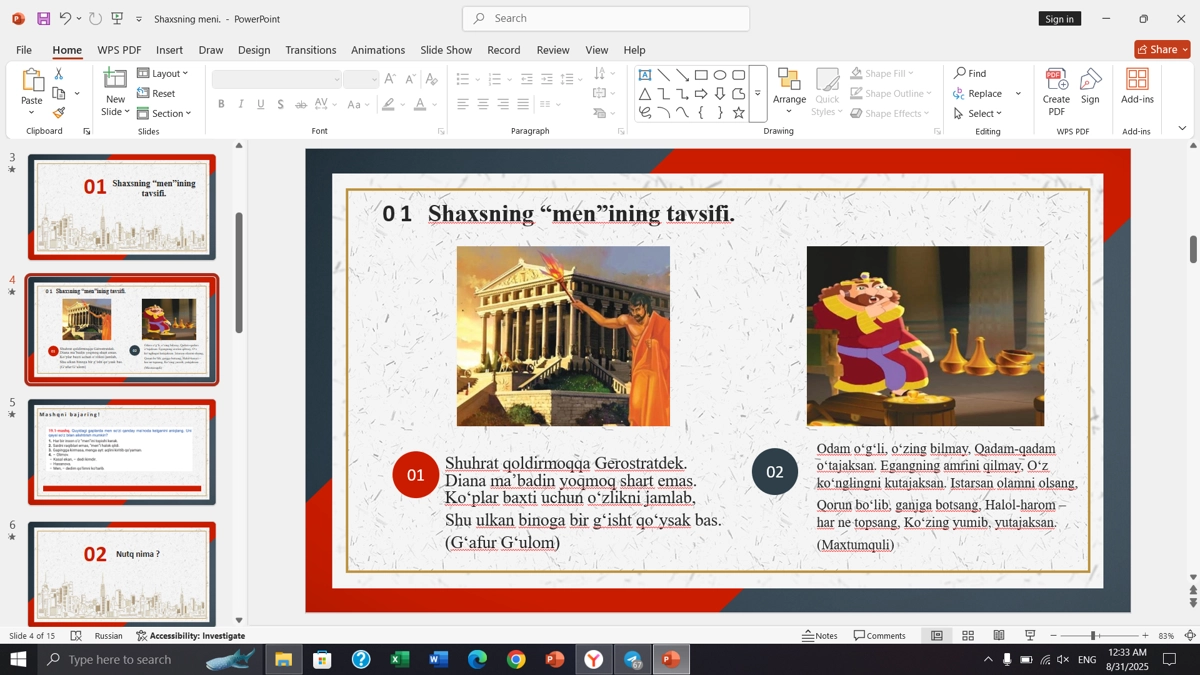Switch to the Design tab
The width and height of the screenshot is (1200, 675).
pos(254,50)
